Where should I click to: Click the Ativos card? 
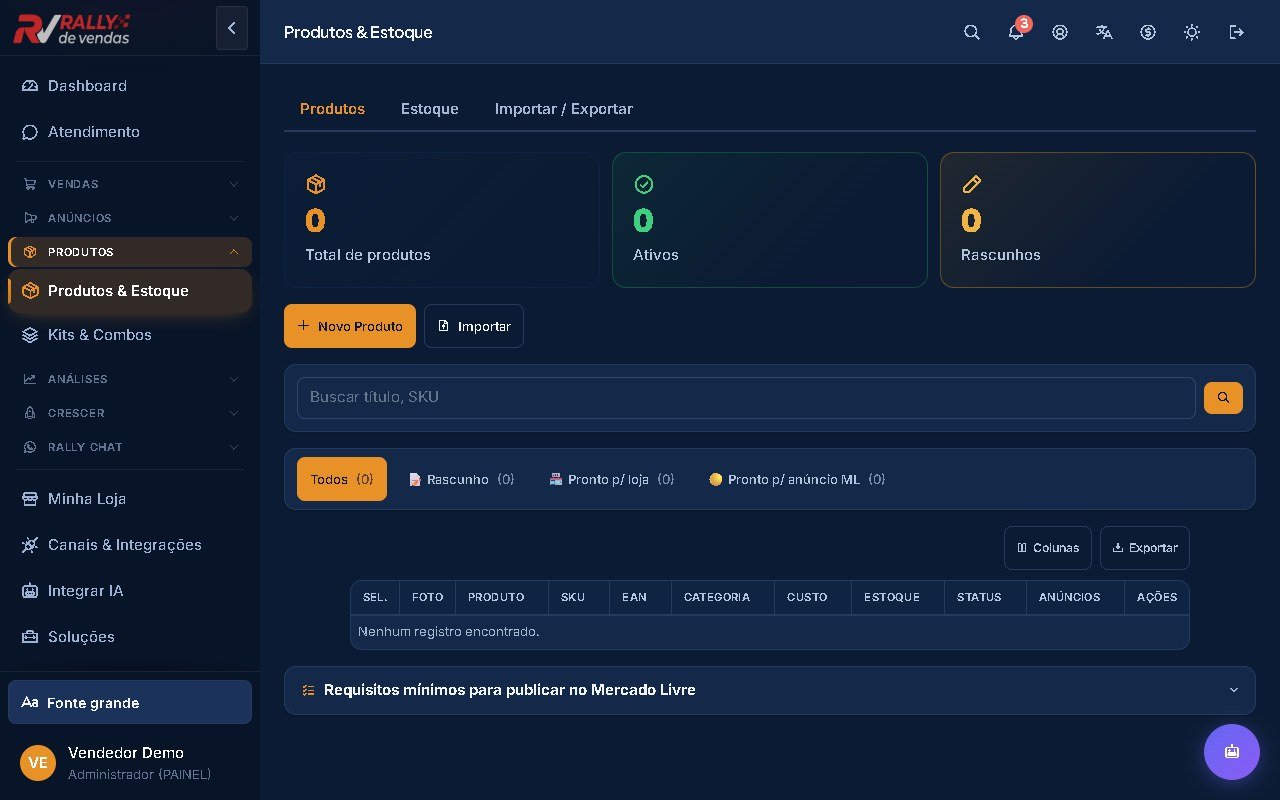[770, 220]
